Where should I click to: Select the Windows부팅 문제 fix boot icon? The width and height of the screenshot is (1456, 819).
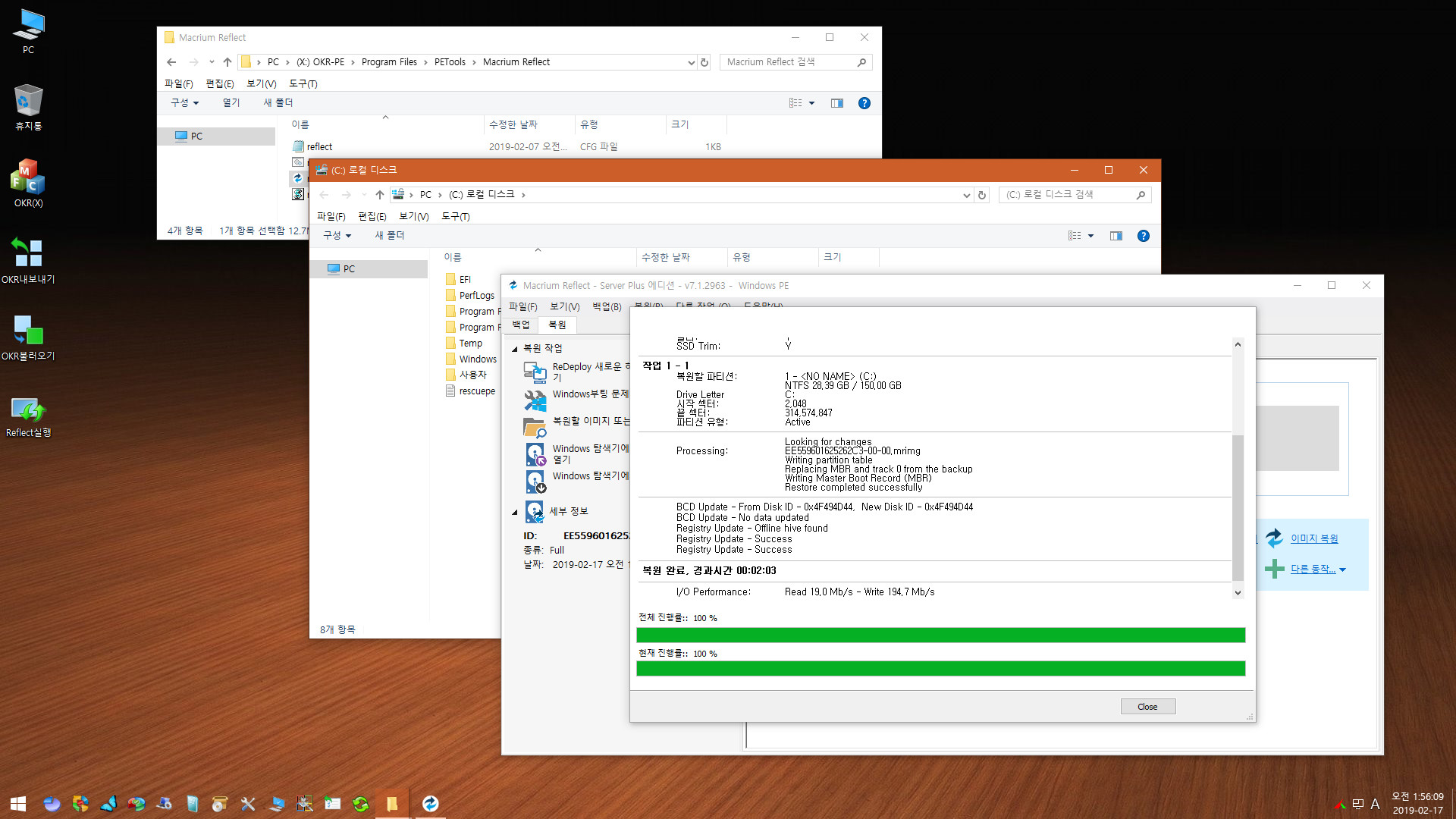(535, 400)
